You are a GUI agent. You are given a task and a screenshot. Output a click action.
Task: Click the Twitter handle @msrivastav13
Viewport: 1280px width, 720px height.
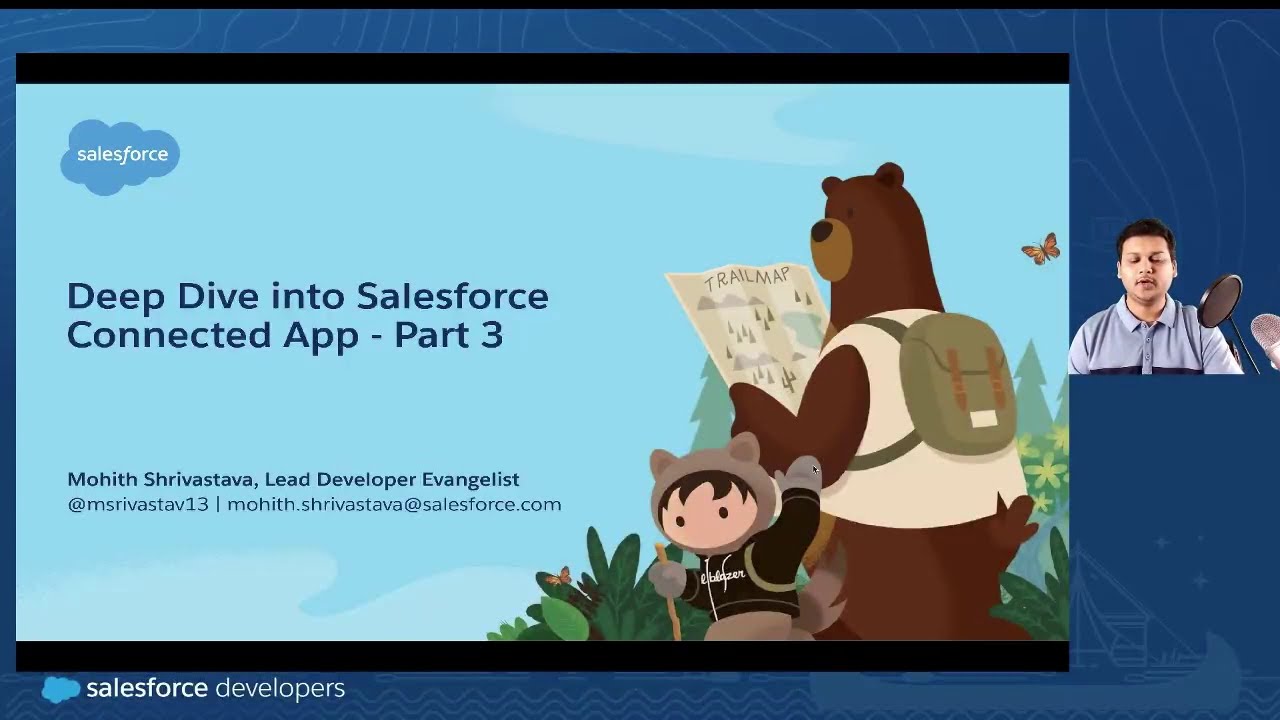138,504
